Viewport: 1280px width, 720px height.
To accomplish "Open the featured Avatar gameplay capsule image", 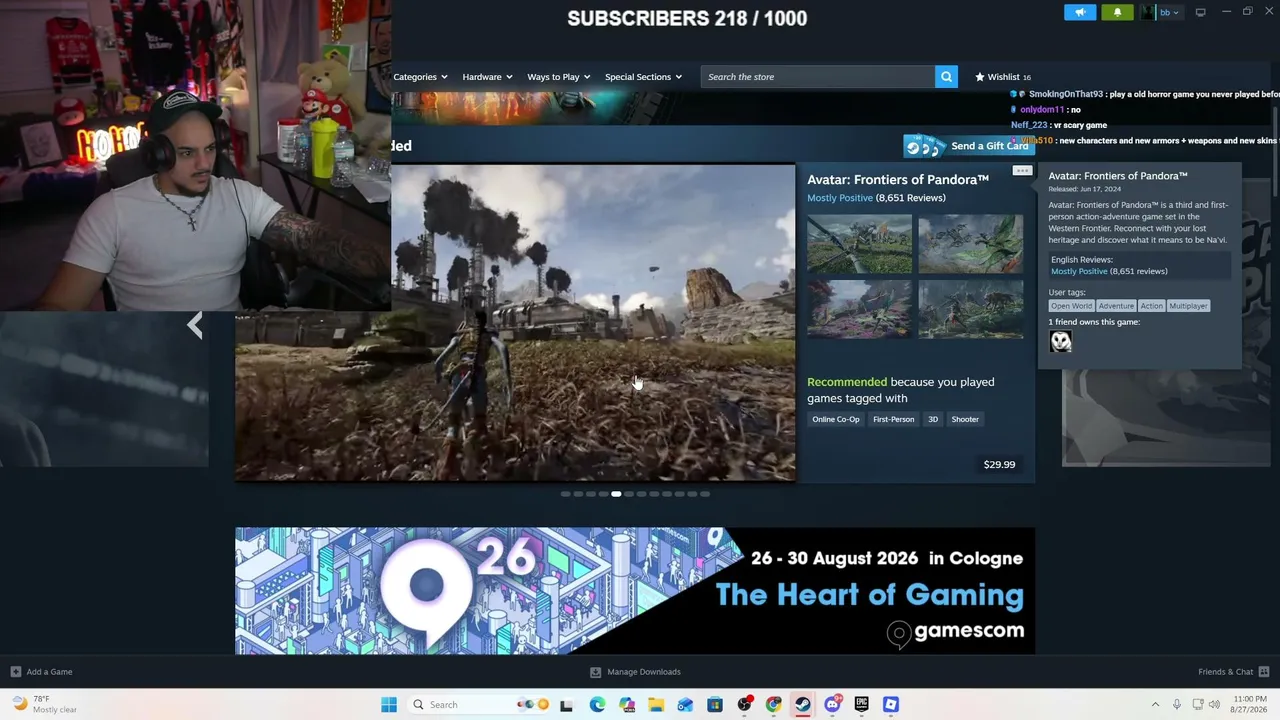I will point(515,322).
